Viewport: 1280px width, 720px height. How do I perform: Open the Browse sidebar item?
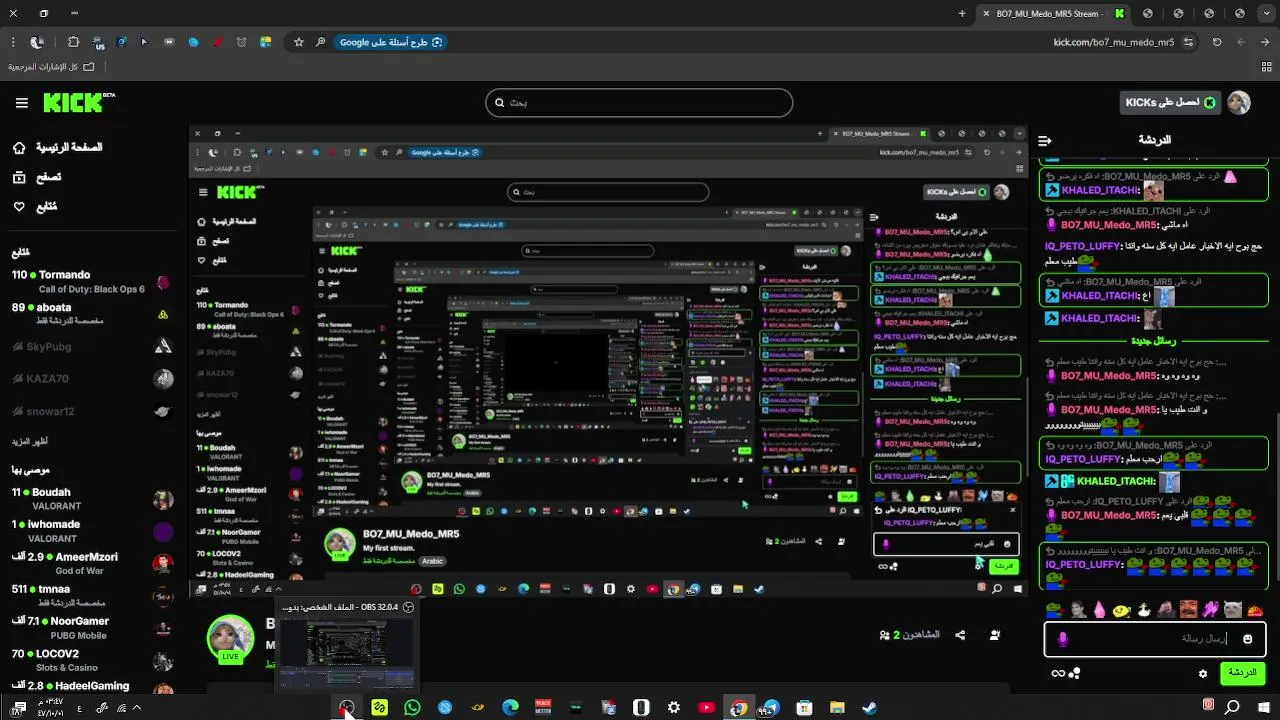[x=36, y=177]
